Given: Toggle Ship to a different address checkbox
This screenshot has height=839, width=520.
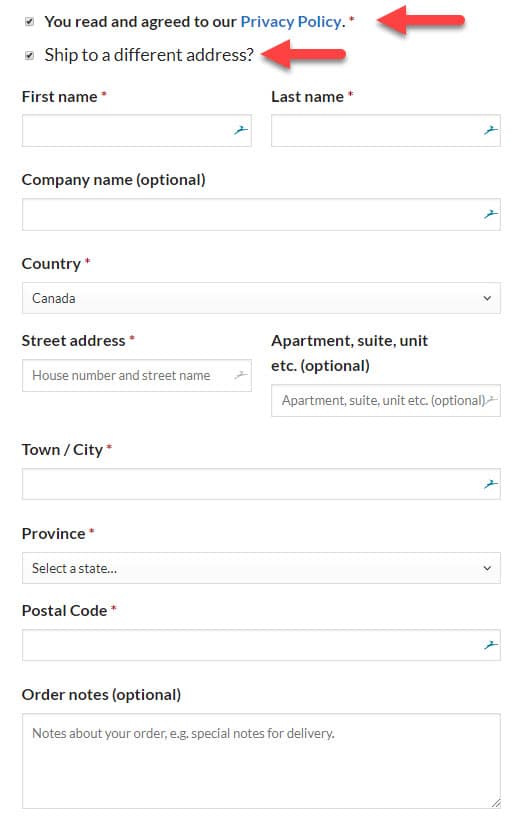Looking at the screenshot, I should 29,55.
